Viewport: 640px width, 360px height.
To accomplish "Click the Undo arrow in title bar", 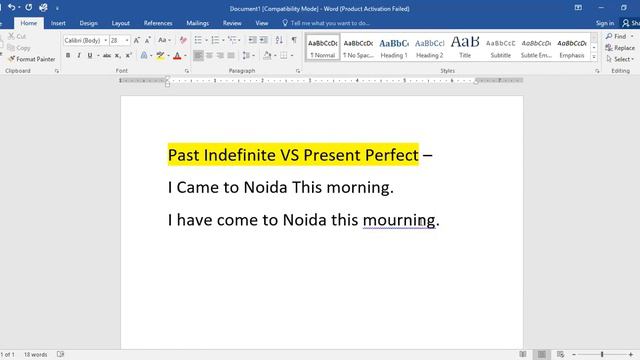I will point(11,7).
